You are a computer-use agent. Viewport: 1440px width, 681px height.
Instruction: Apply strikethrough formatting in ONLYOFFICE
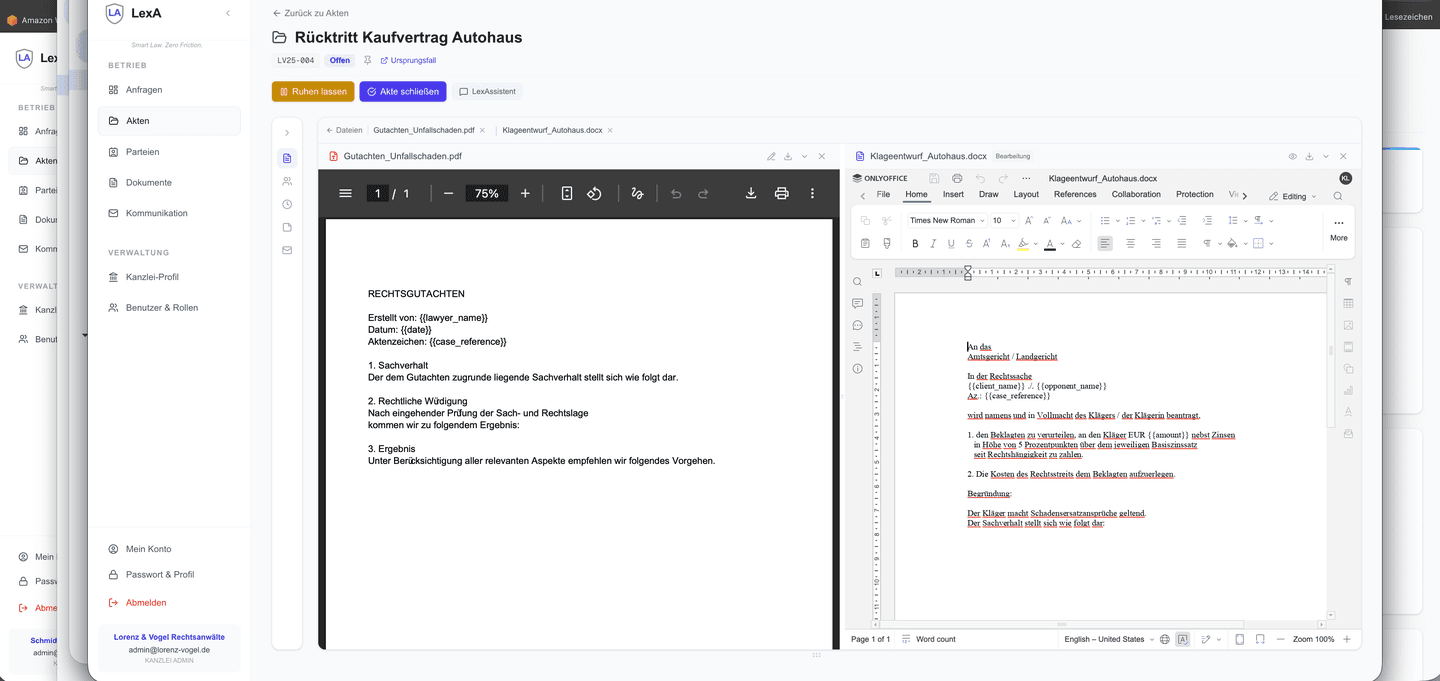point(968,243)
